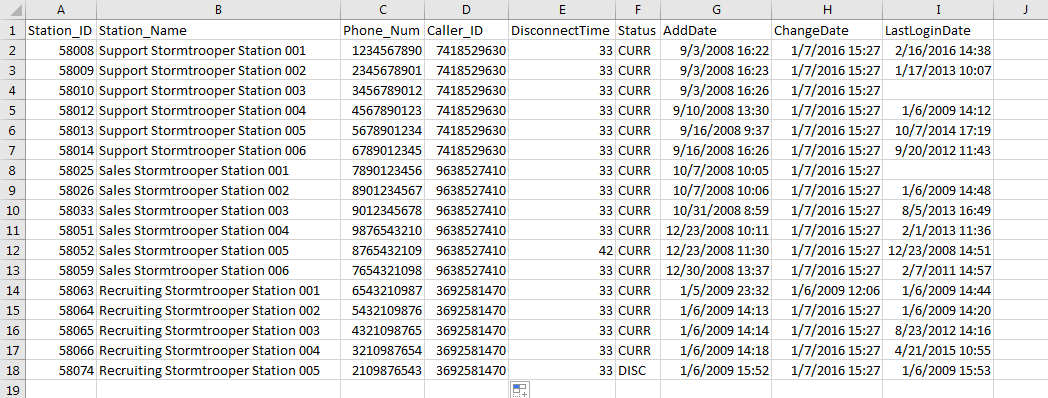Click the Station_Name header cell

(218, 31)
